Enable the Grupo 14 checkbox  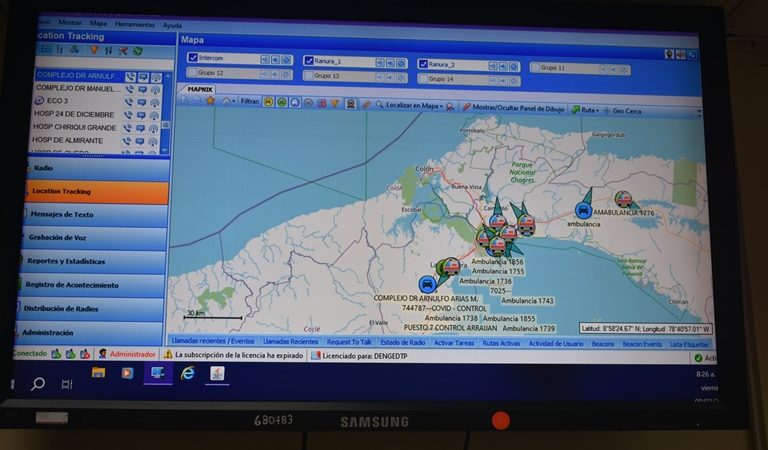click(x=423, y=79)
